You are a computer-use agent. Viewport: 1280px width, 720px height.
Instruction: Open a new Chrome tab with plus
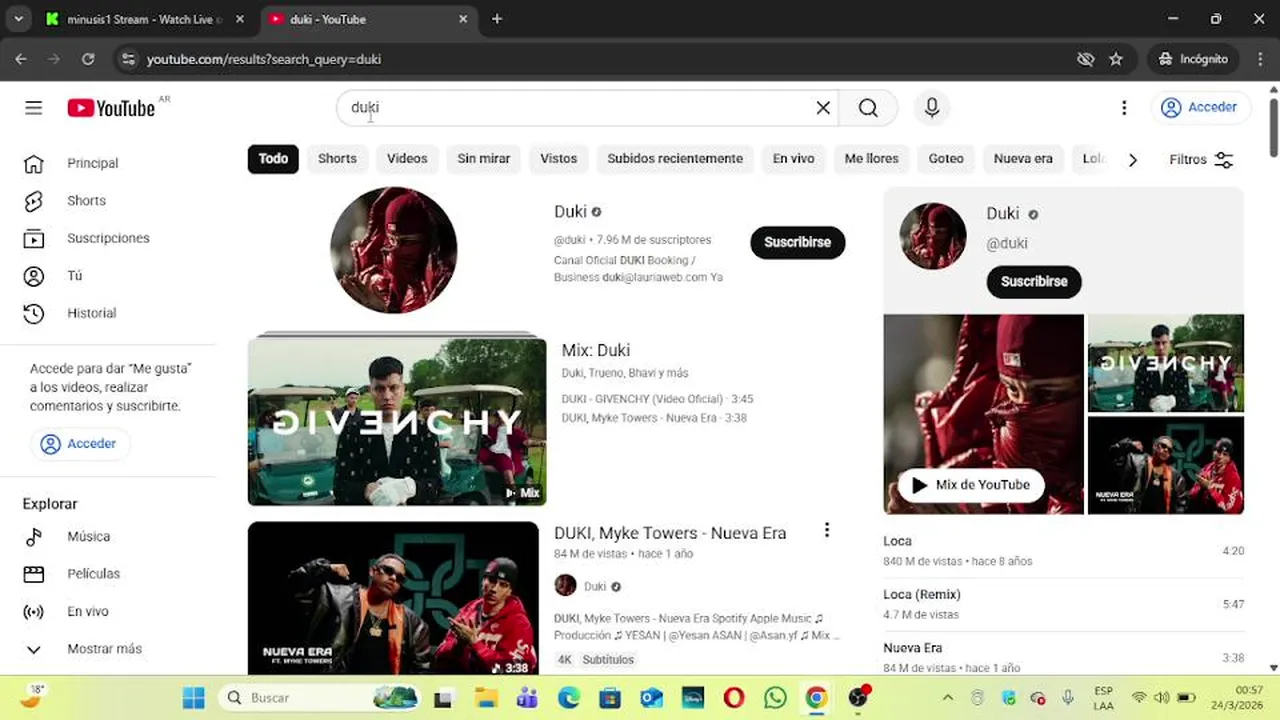pyautogui.click(x=497, y=19)
